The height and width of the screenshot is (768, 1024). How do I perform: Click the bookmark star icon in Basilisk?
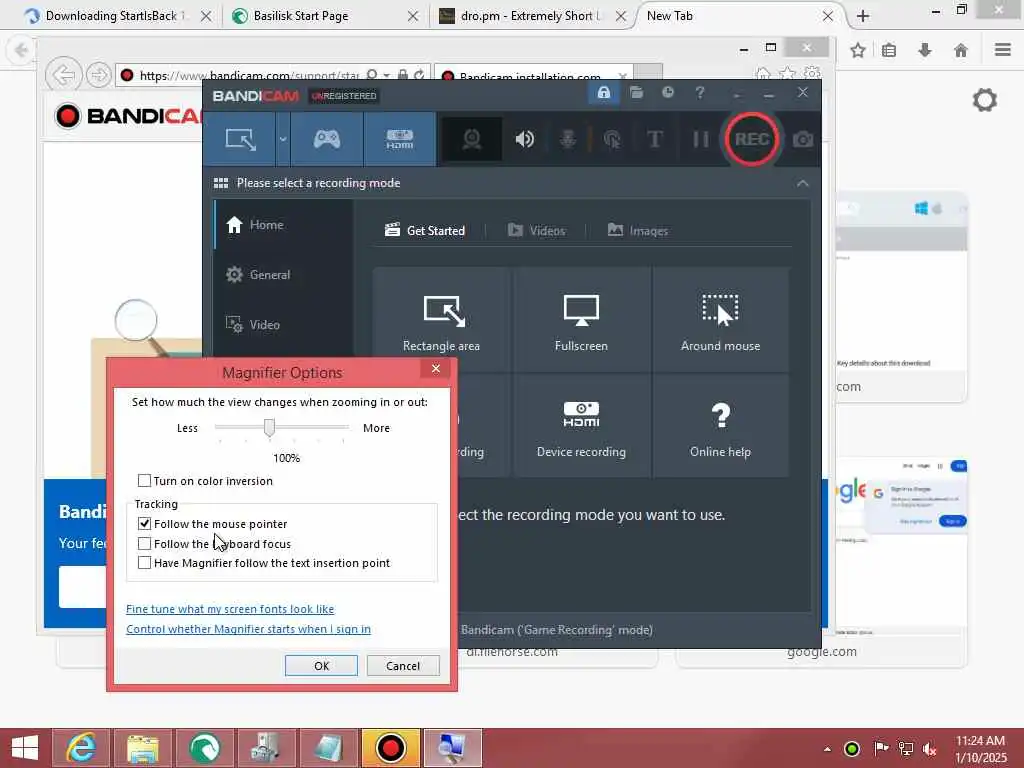tap(857, 50)
